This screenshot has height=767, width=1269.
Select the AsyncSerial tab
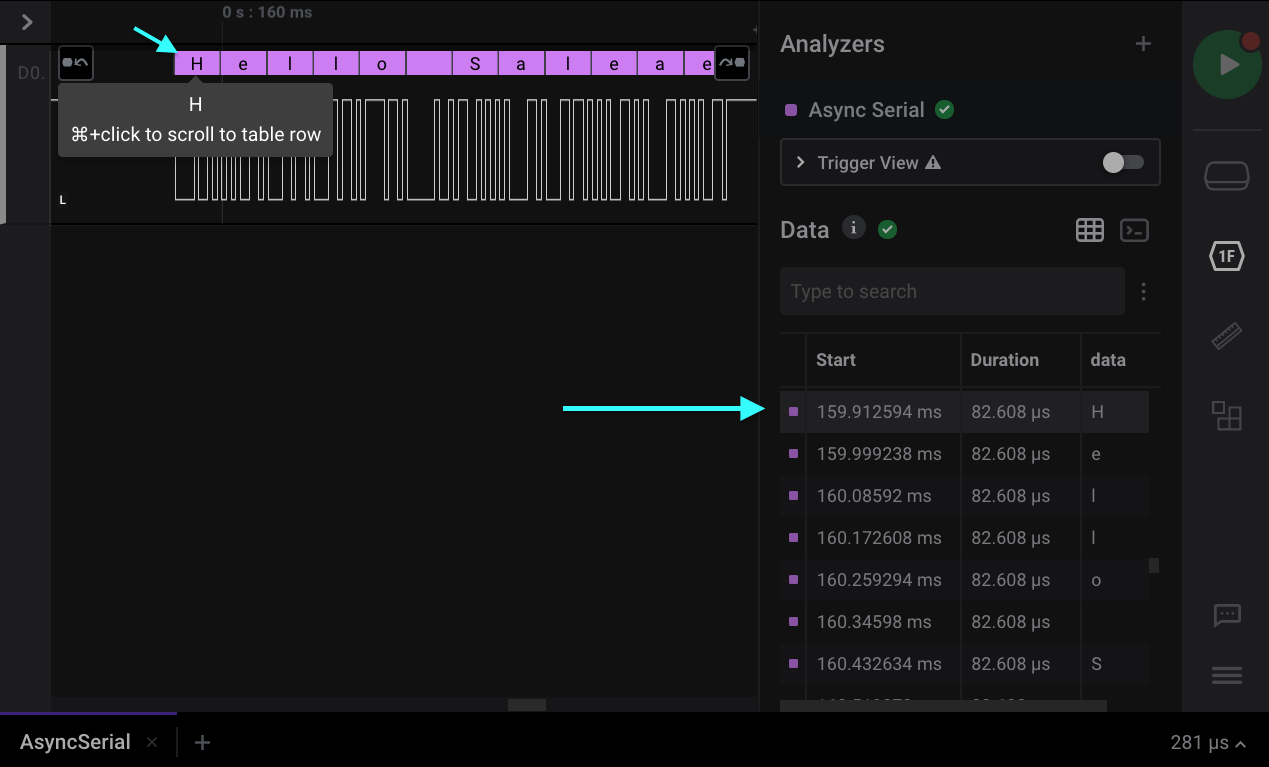coord(75,742)
